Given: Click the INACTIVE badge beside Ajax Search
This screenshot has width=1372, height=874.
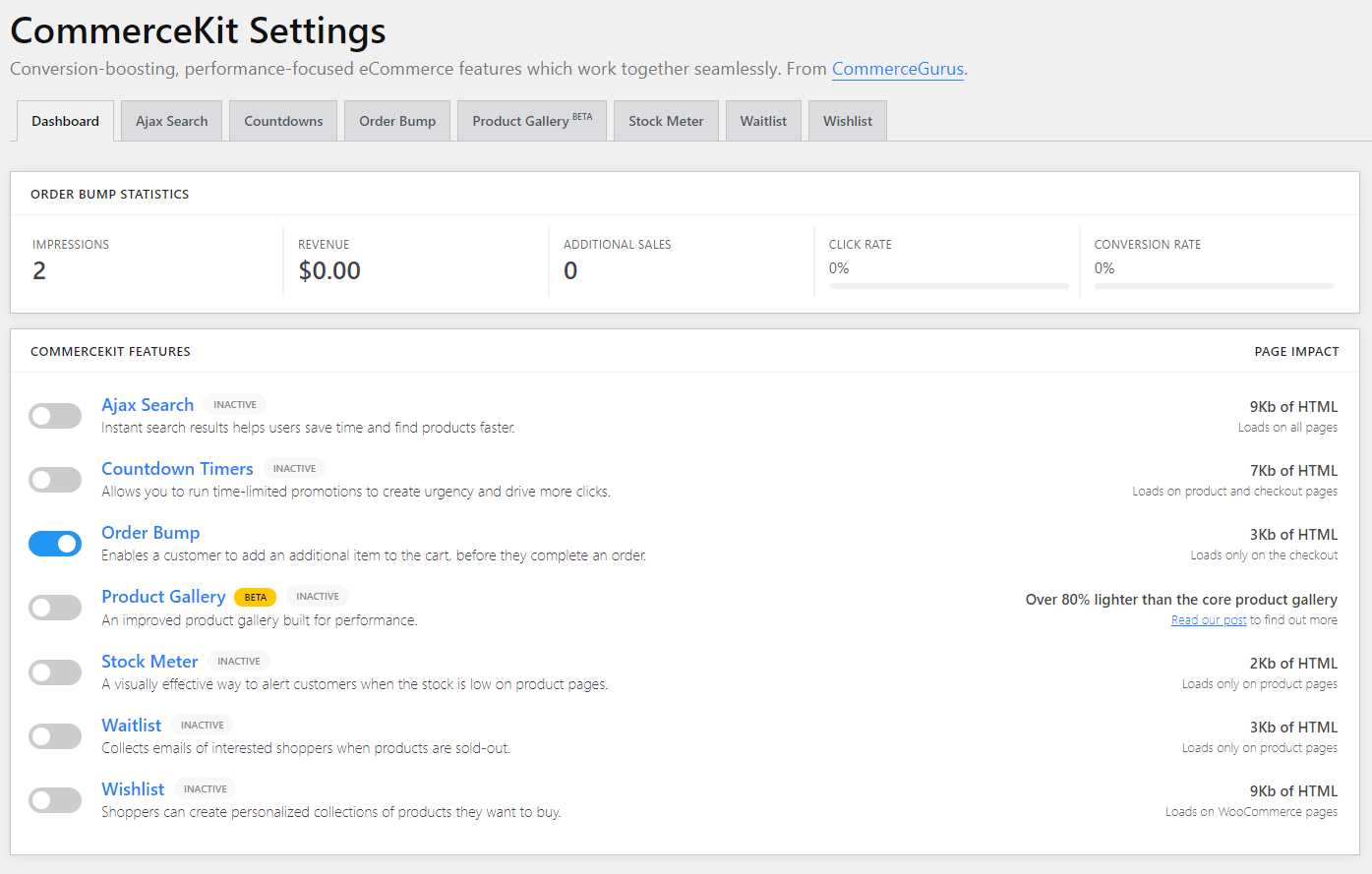Looking at the screenshot, I should pyautogui.click(x=235, y=404).
